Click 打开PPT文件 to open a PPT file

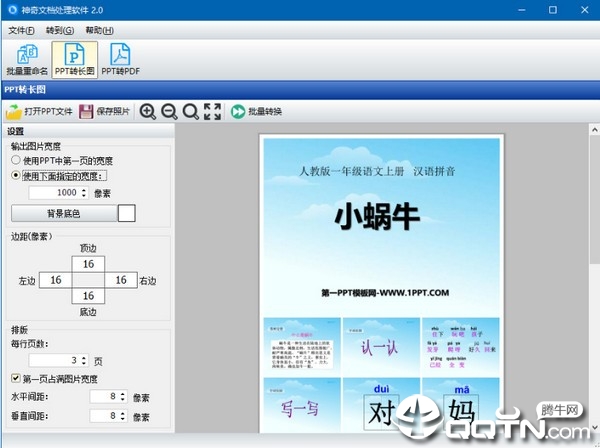[39, 112]
